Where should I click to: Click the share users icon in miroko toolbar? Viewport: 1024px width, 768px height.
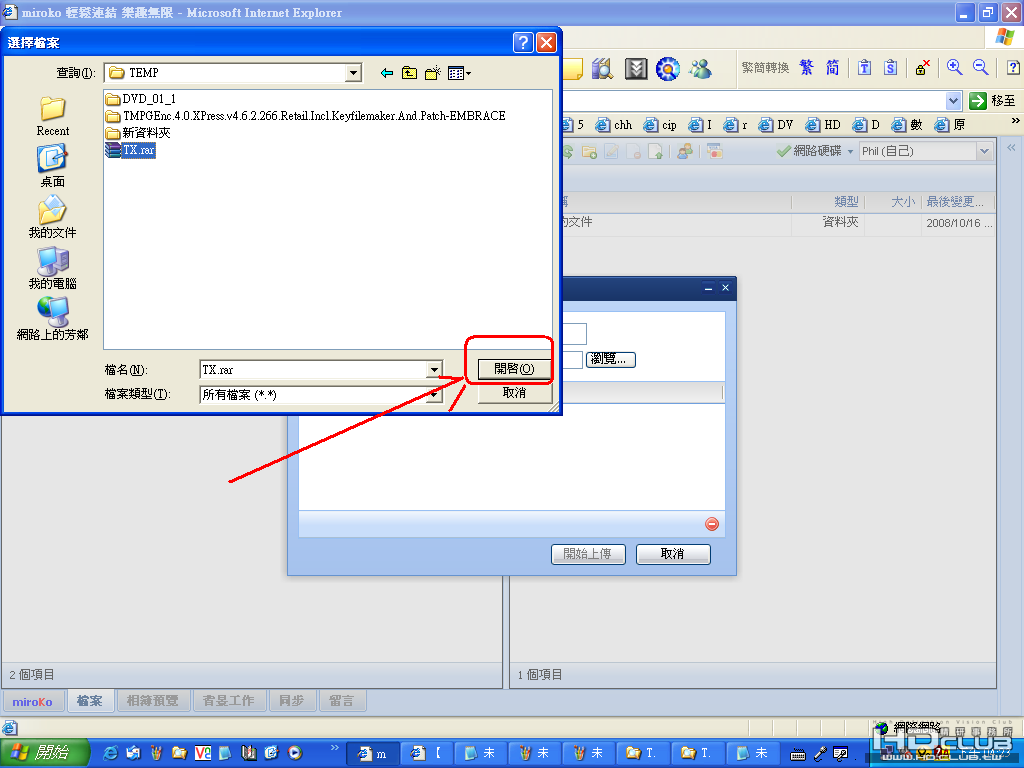[x=684, y=152]
